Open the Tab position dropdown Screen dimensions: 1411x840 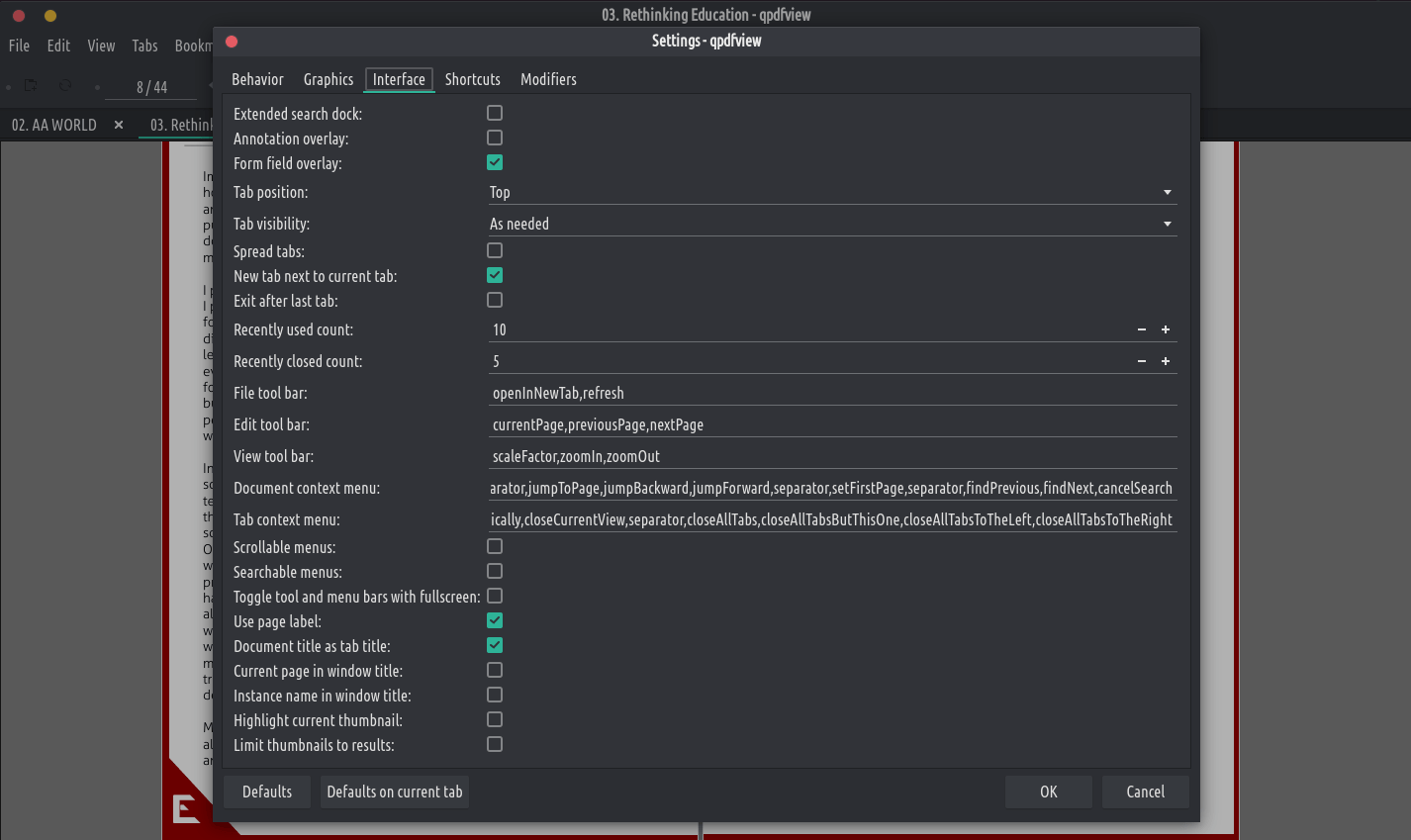pos(831,192)
